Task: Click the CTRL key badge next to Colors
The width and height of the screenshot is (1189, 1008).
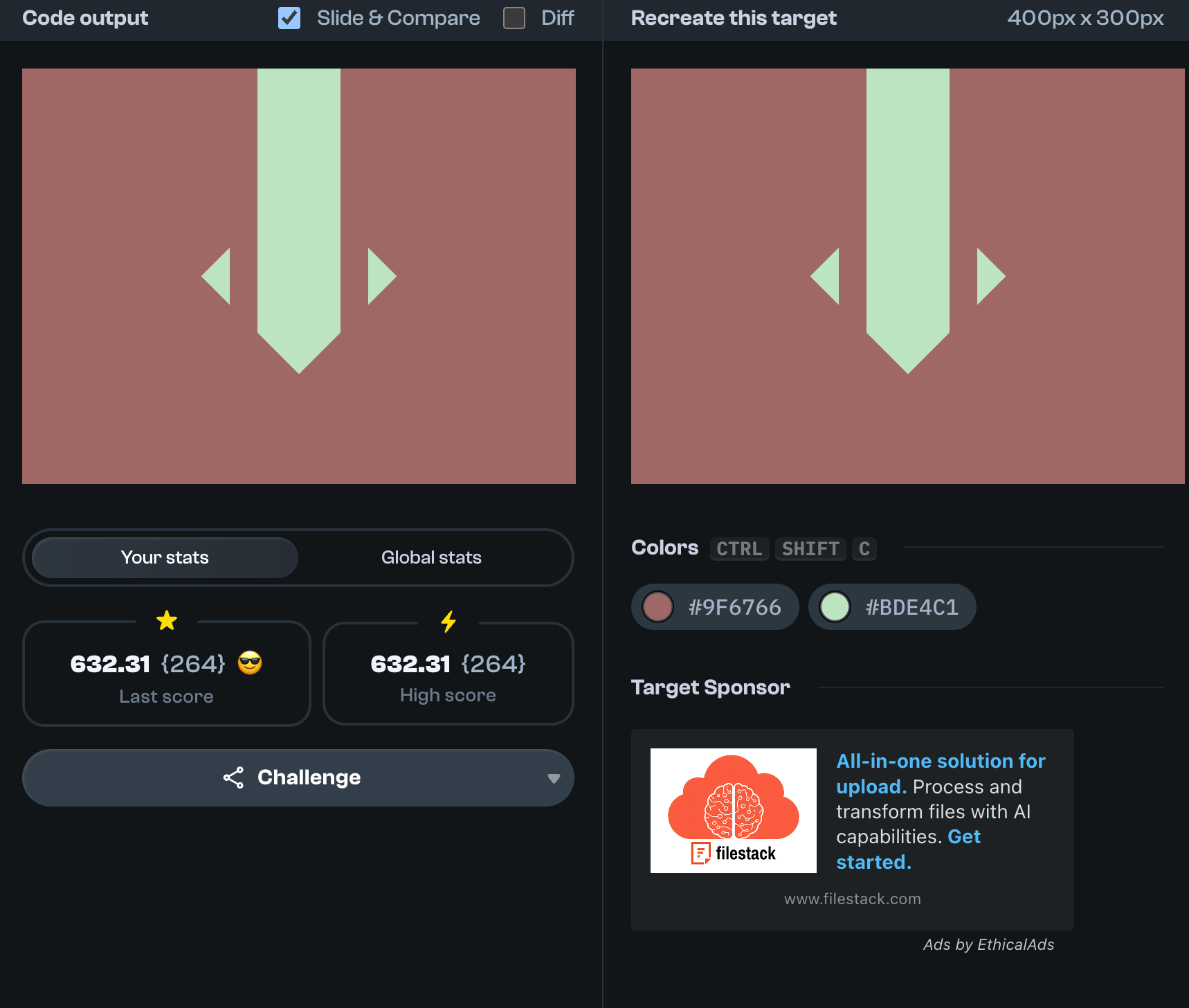Action: [x=739, y=549]
